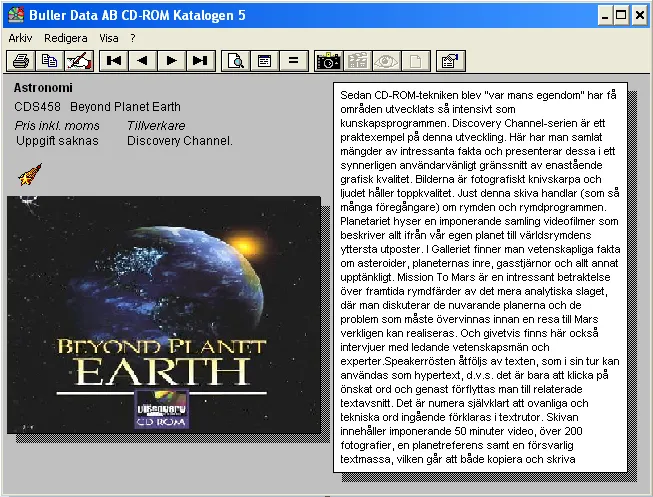This screenshot has width=653, height=497.
Task: Click the greyed blank page icon
Action: [415, 61]
